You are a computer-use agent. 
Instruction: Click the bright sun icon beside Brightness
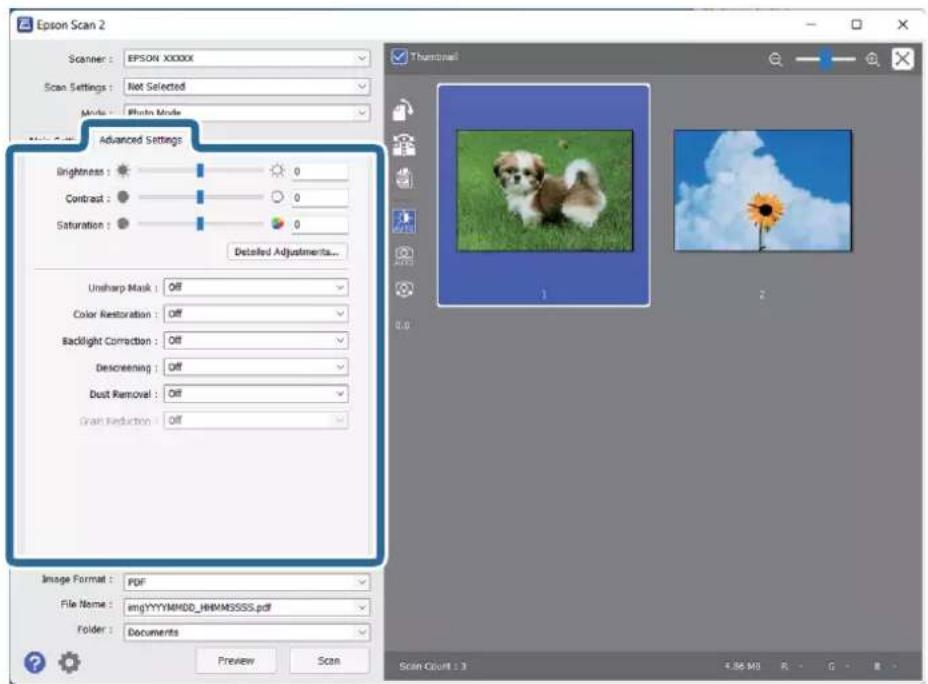point(277,171)
